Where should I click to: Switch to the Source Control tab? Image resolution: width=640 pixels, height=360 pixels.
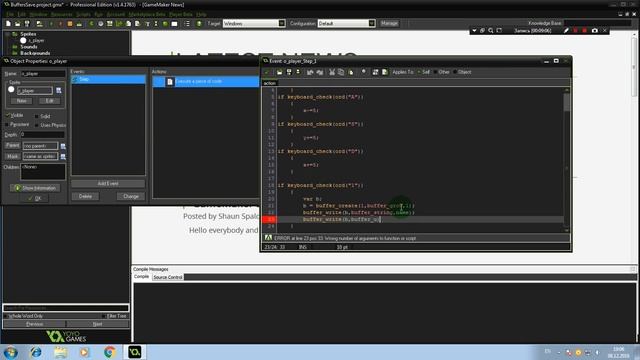(x=168, y=277)
